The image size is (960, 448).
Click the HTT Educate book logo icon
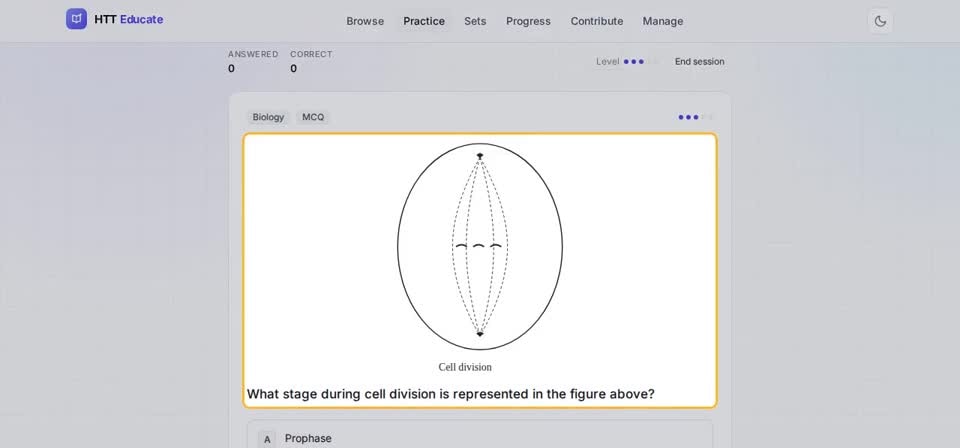pyautogui.click(x=77, y=20)
